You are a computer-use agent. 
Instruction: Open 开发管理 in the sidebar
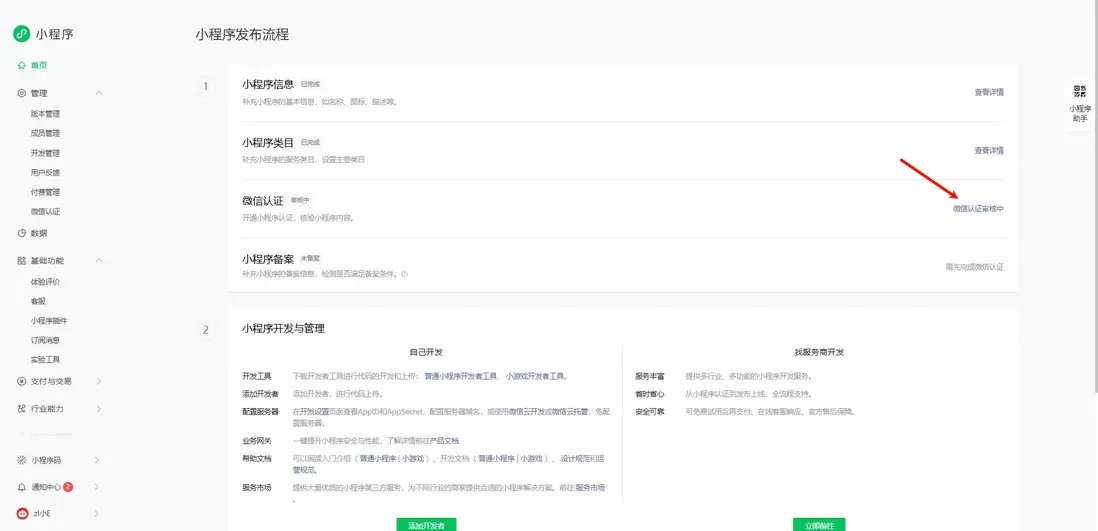[46, 153]
